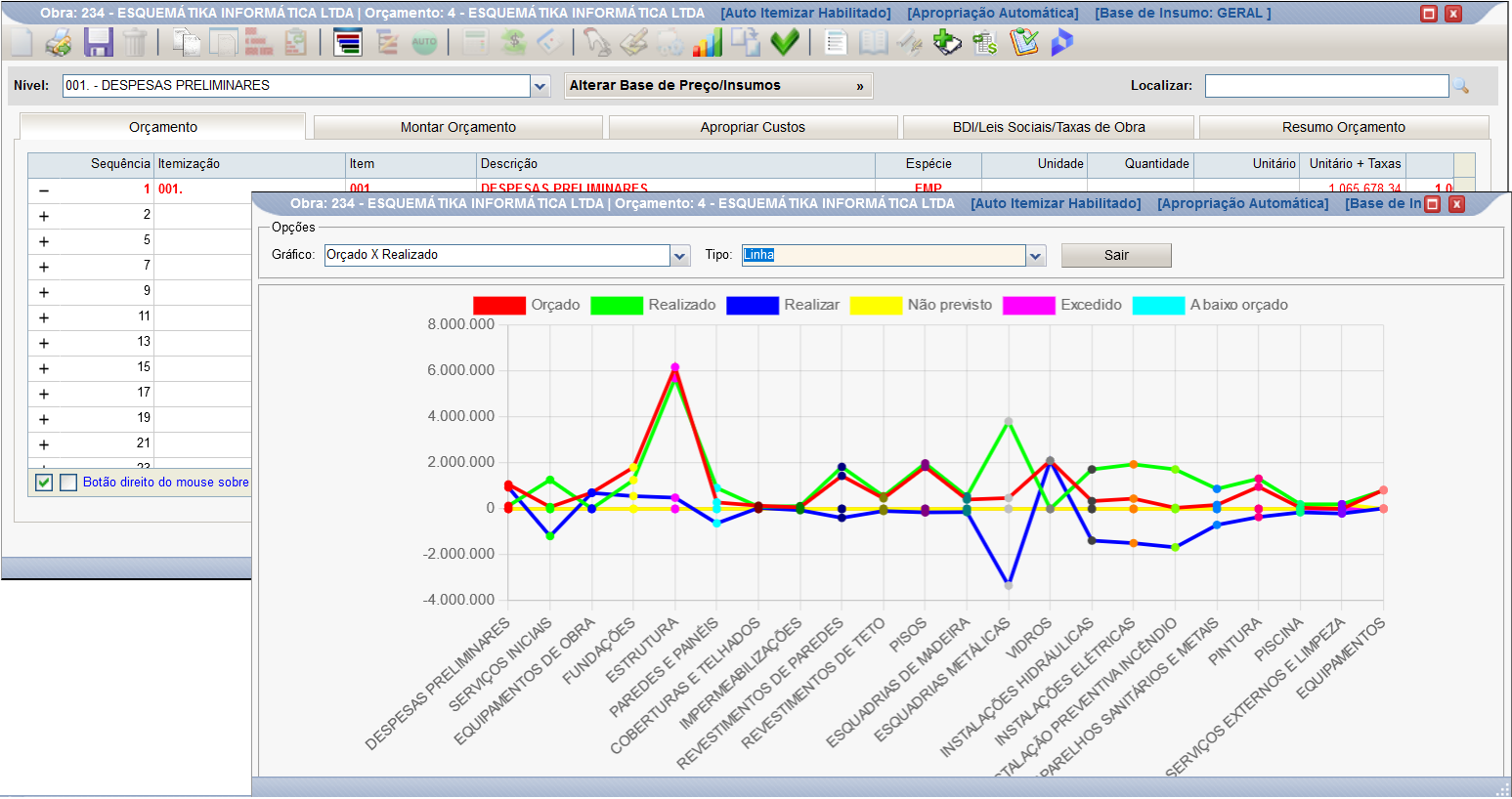This screenshot has width=1512, height=799.
Task: Toggle the empty checkbox beside Botão direito
Action: pos(68,483)
